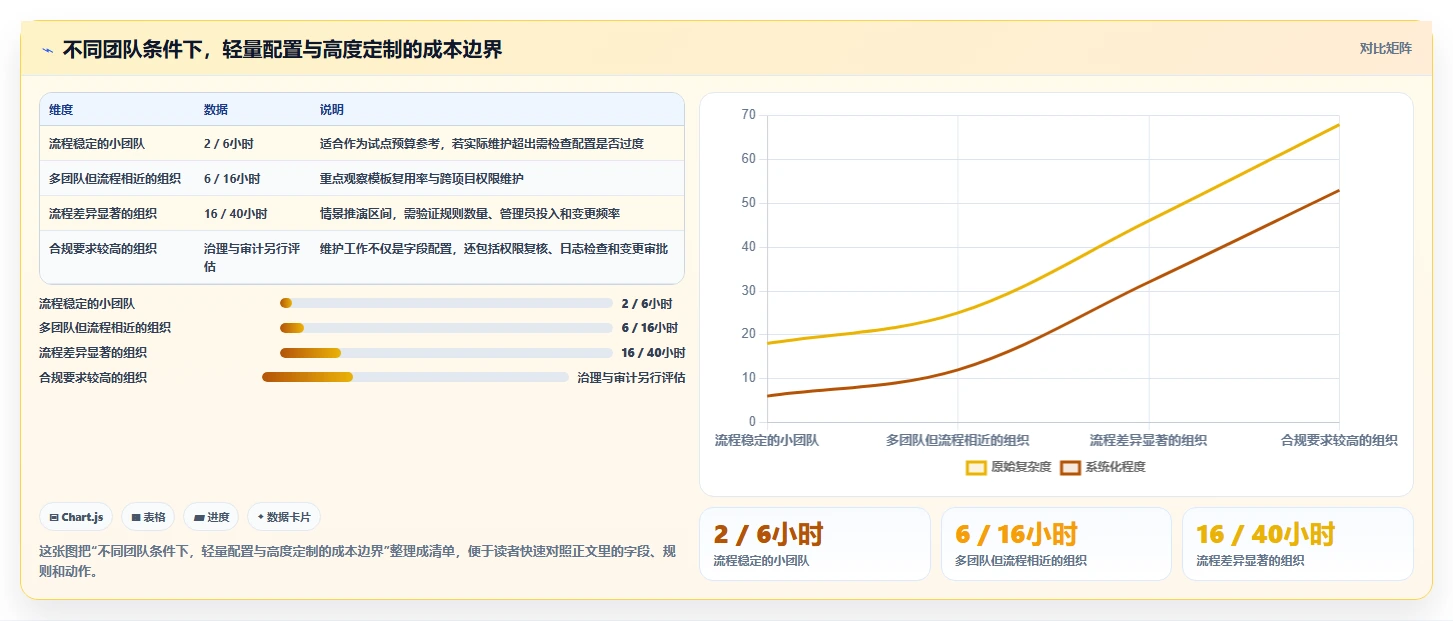Open the 16 / 40小时 data card
Image resolution: width=1453 pixels, height=621 pixels.
pyautogui.click(x=1297, y=544)
